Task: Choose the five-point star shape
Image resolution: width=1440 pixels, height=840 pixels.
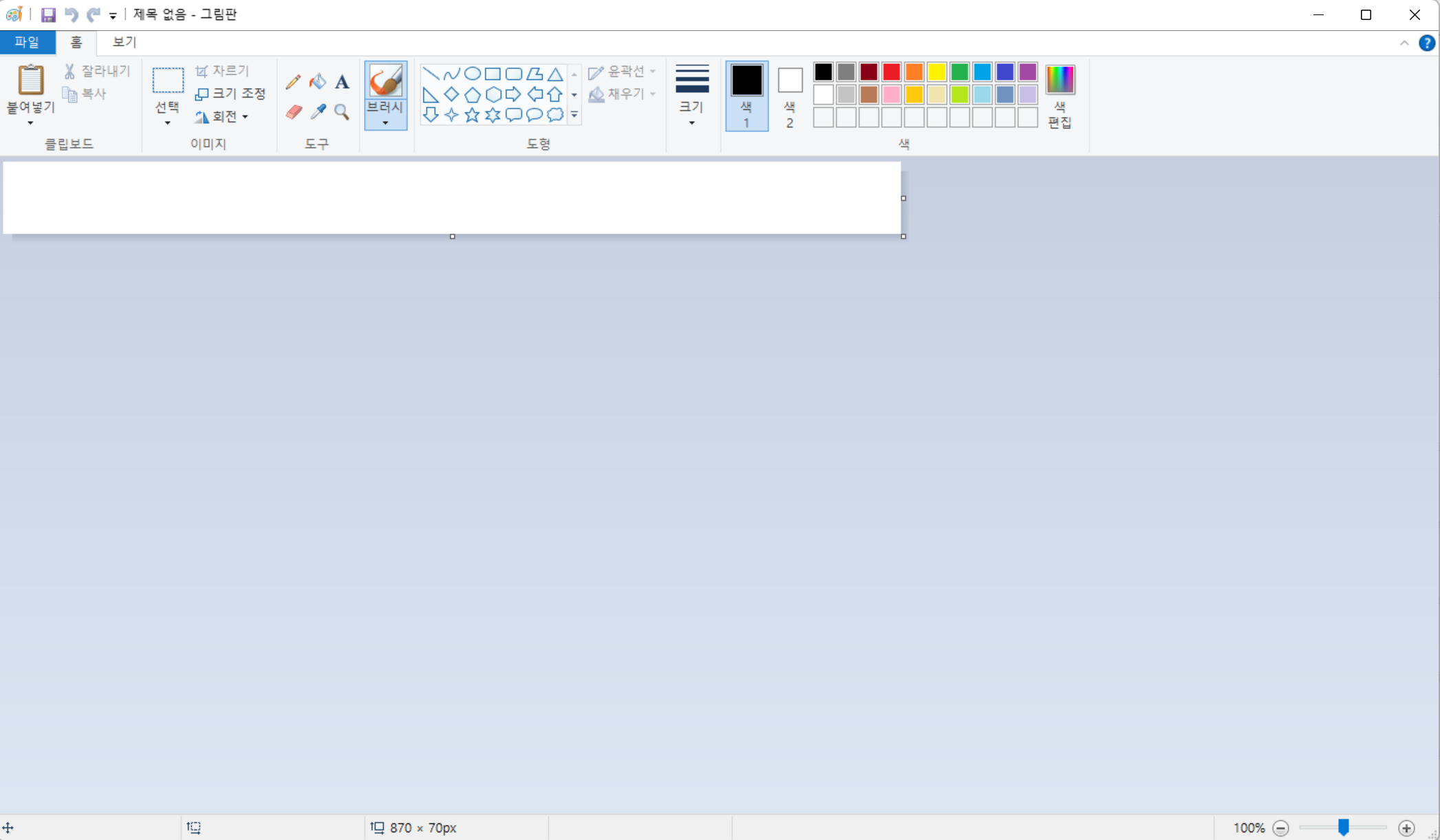Action: click(x=472, y=115)
